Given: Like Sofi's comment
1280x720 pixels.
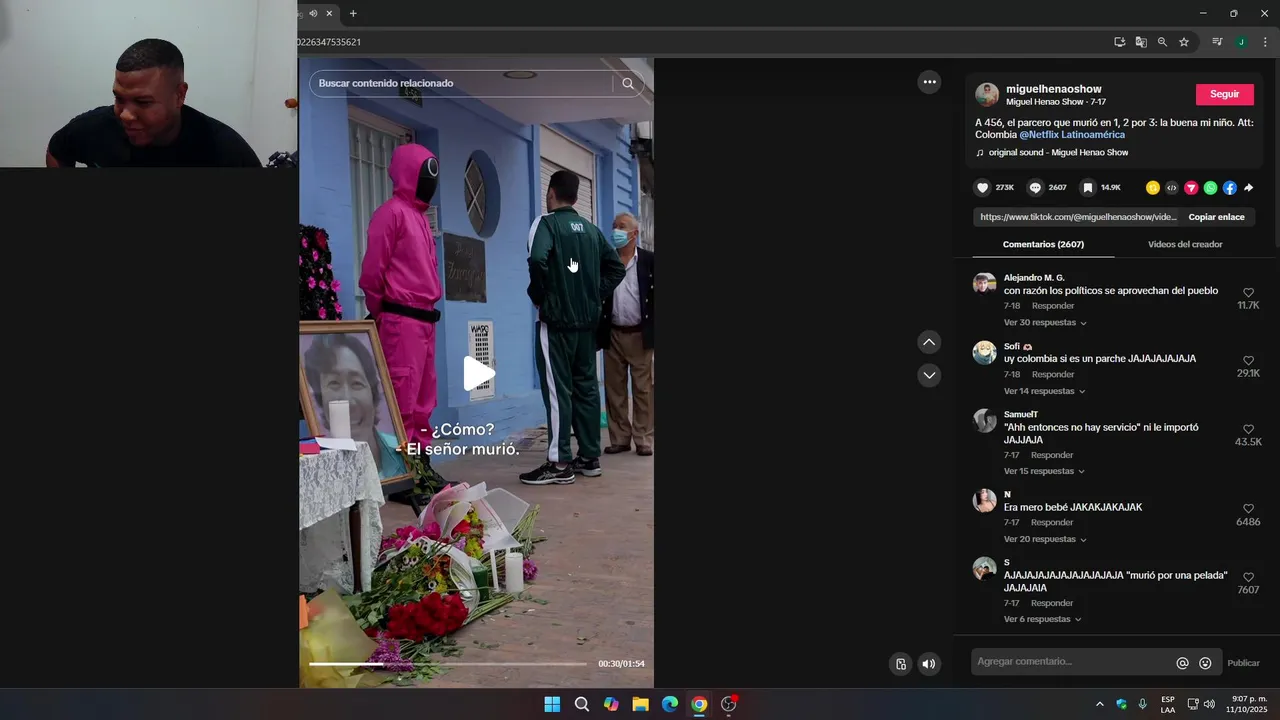Looking at the screenshot, I should [1248, 361].
